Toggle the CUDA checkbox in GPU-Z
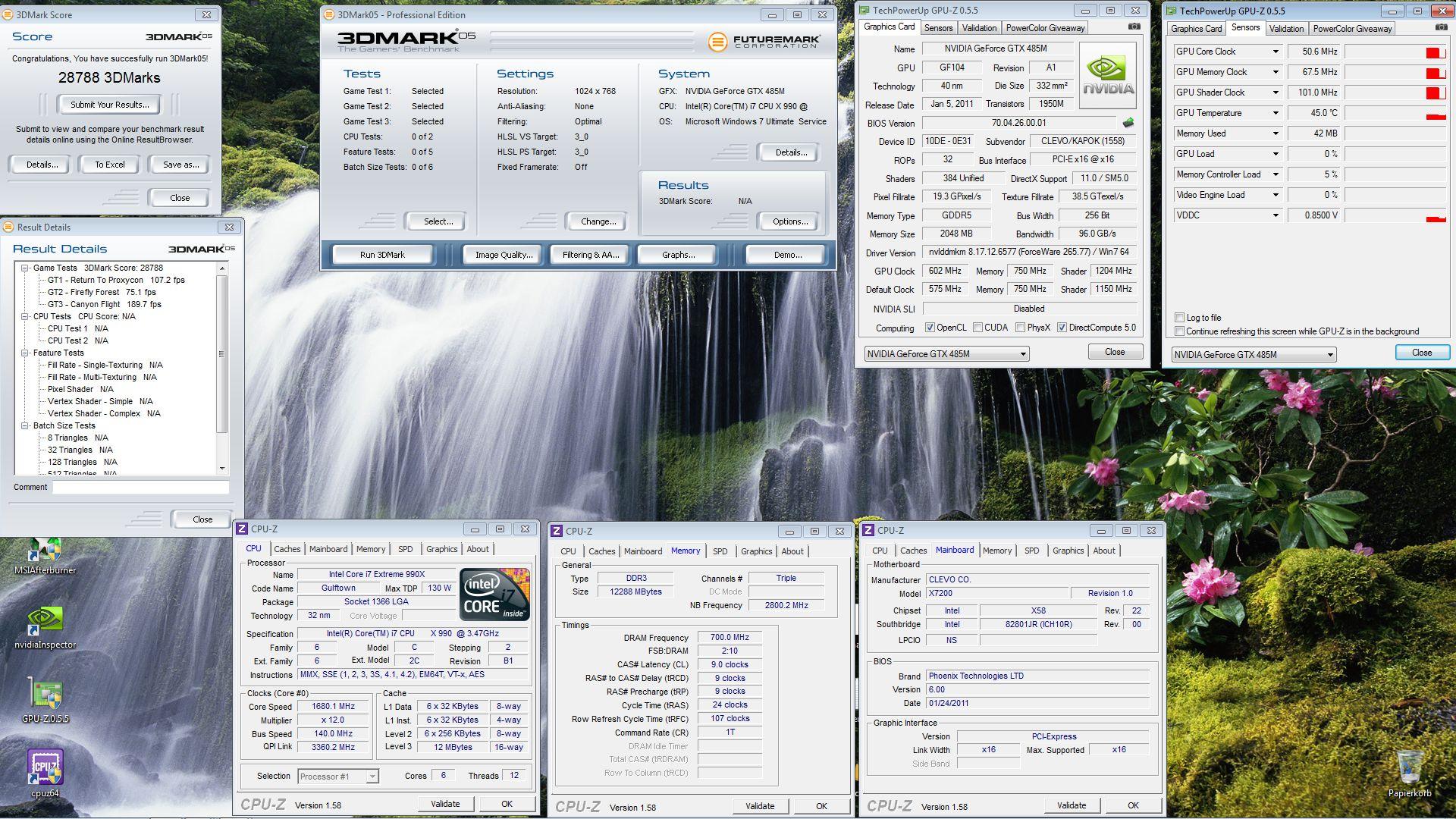 [978, 328]
